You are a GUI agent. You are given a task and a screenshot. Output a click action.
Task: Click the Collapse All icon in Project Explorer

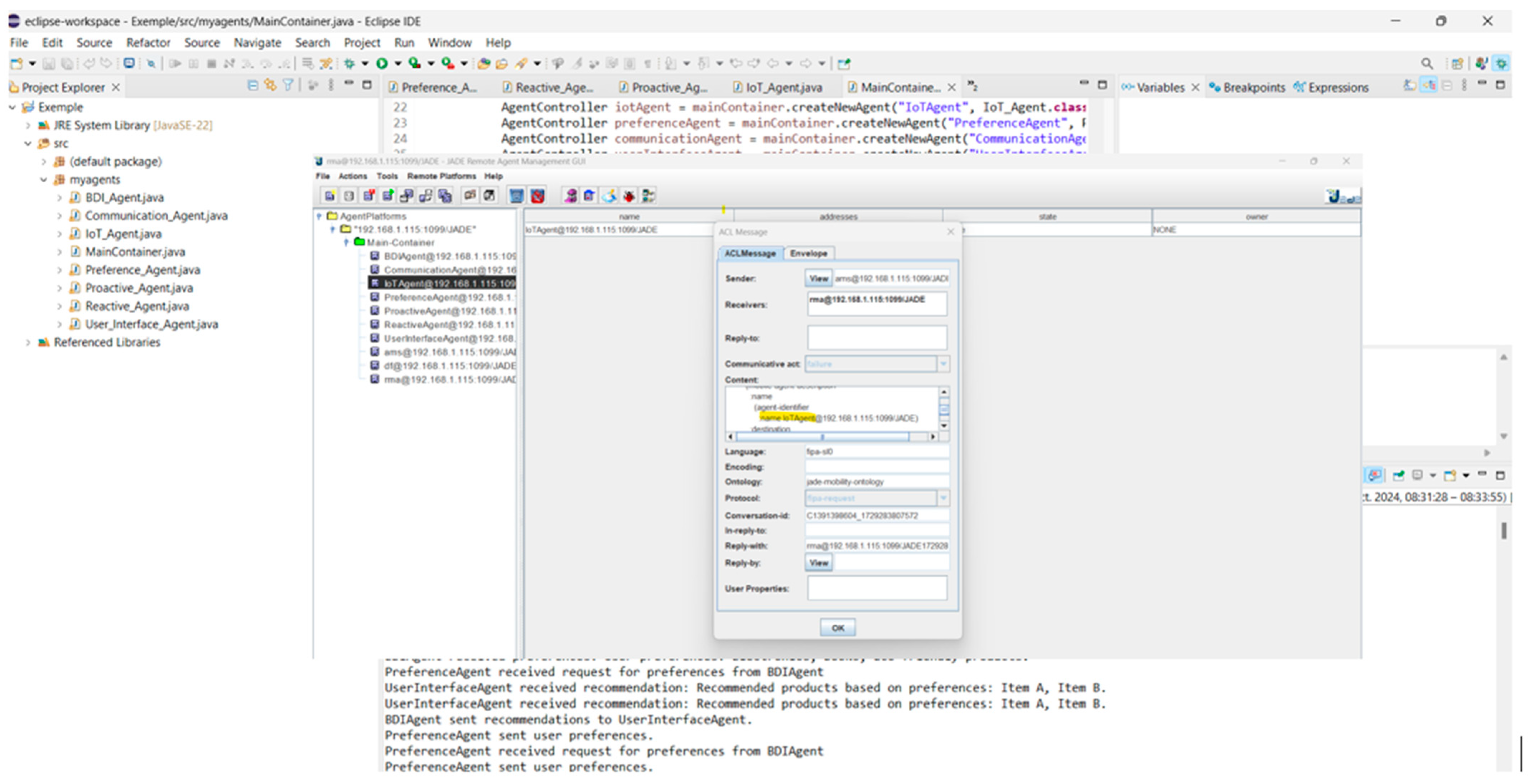point(252,86)
